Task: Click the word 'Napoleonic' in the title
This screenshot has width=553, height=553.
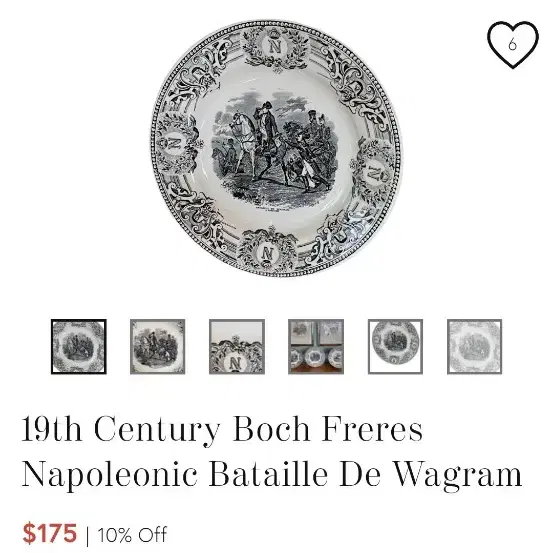Action: point(110,475)
